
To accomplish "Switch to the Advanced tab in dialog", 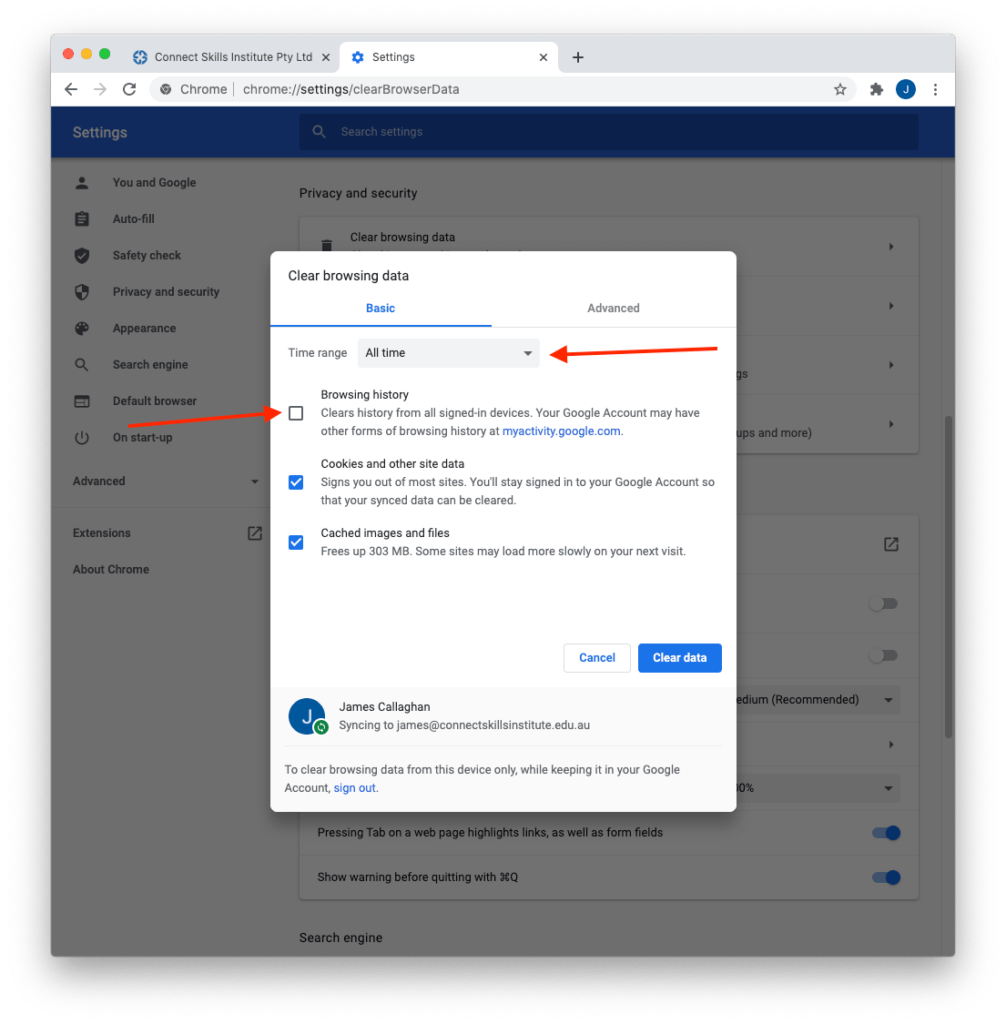I will click(613, 308).
